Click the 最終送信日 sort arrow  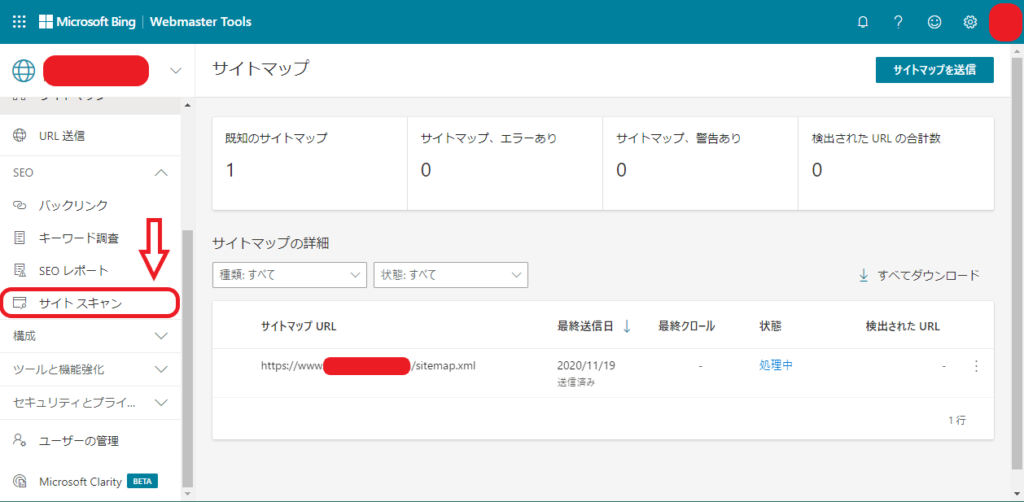[627, 326]
